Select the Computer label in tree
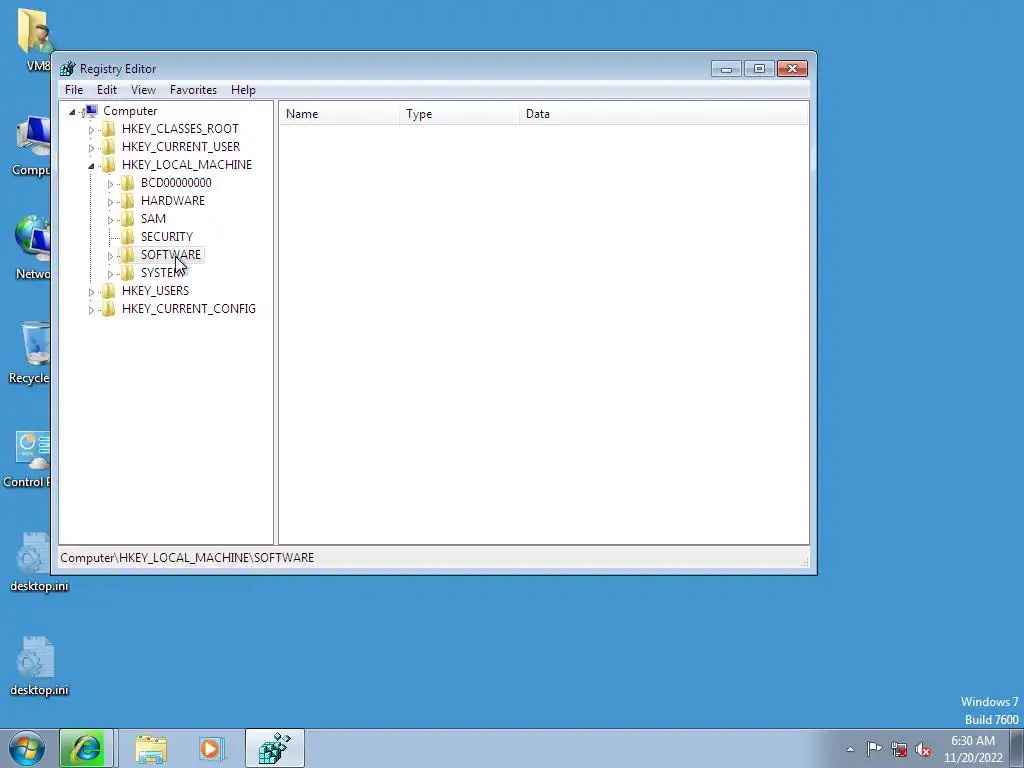The height and width of the screenshot is (768, 1024). [x=130, y=111]
